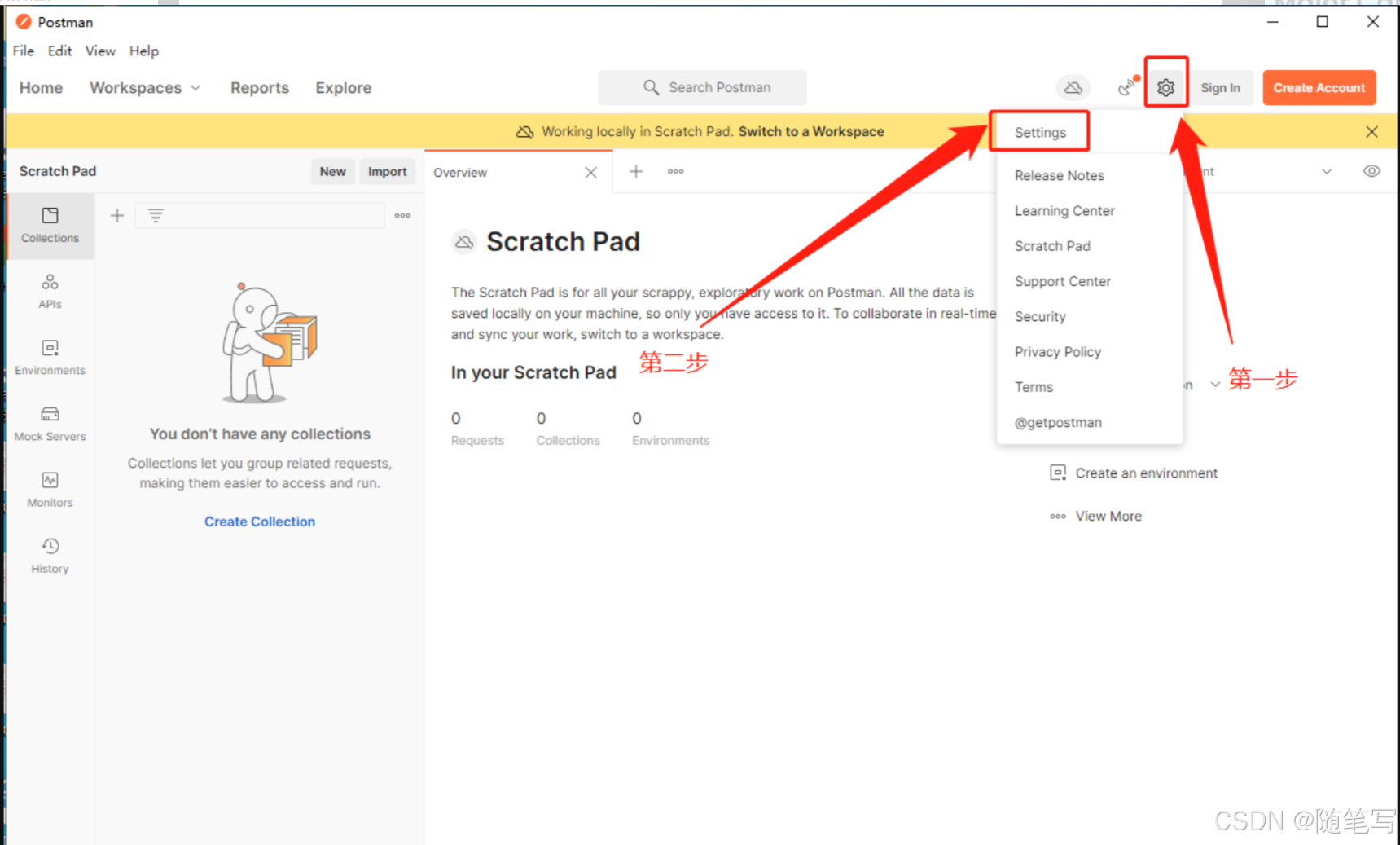Click the cloud sync status icon
This screenshot has height=845, width=1400.
[x=1073, y=87]
